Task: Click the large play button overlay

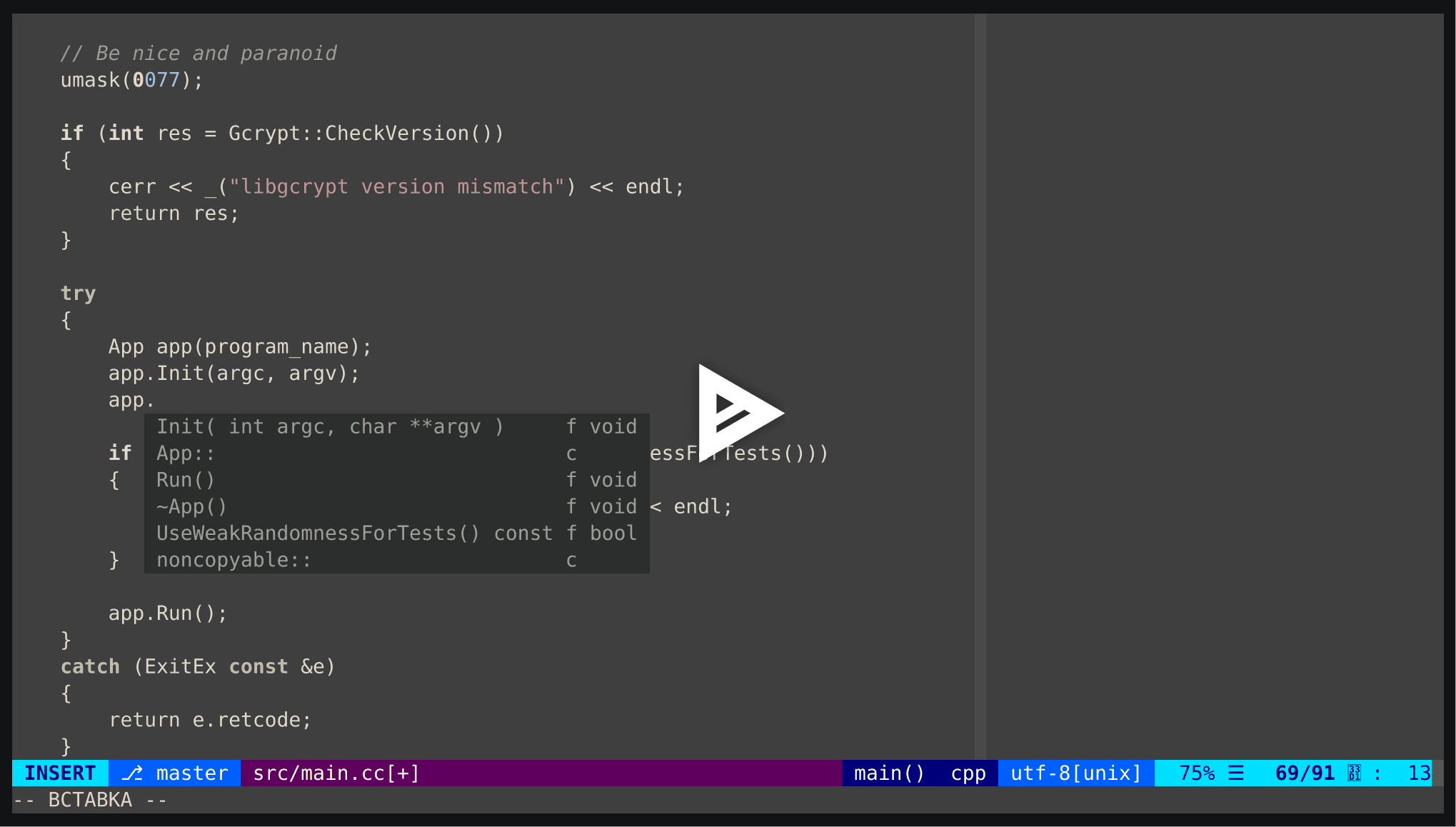Action: (x=740, y=413)
